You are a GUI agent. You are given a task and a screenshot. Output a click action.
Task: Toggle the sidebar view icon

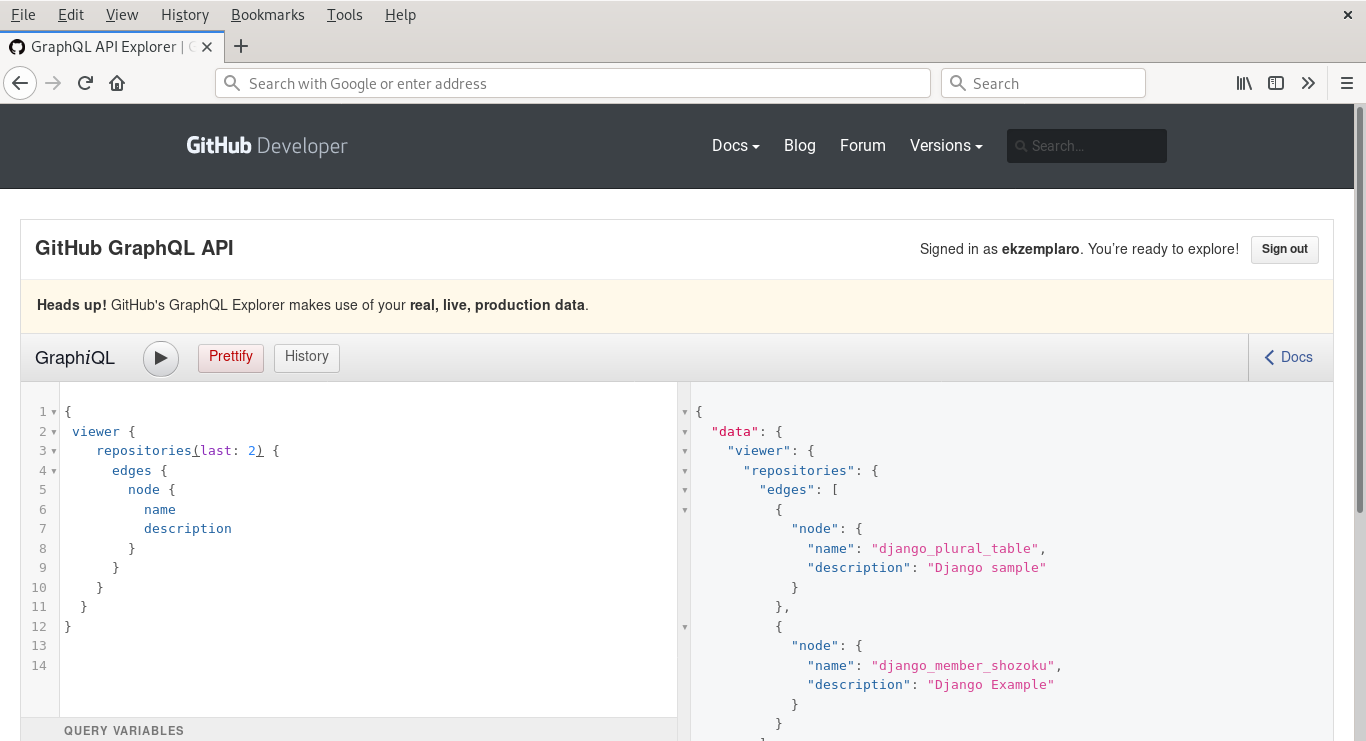tap(1276, 83)
